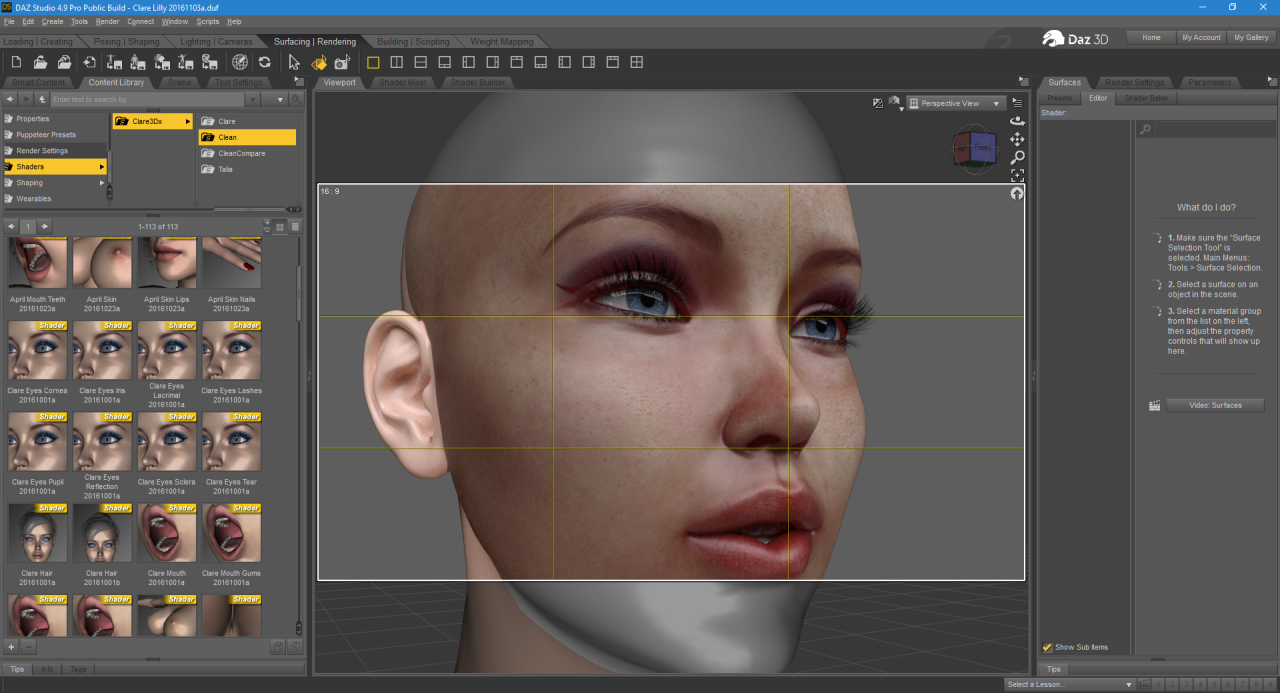Click the pan view four-arrows icon
Screen dimensions: 1280x693
pos(1017,139)
